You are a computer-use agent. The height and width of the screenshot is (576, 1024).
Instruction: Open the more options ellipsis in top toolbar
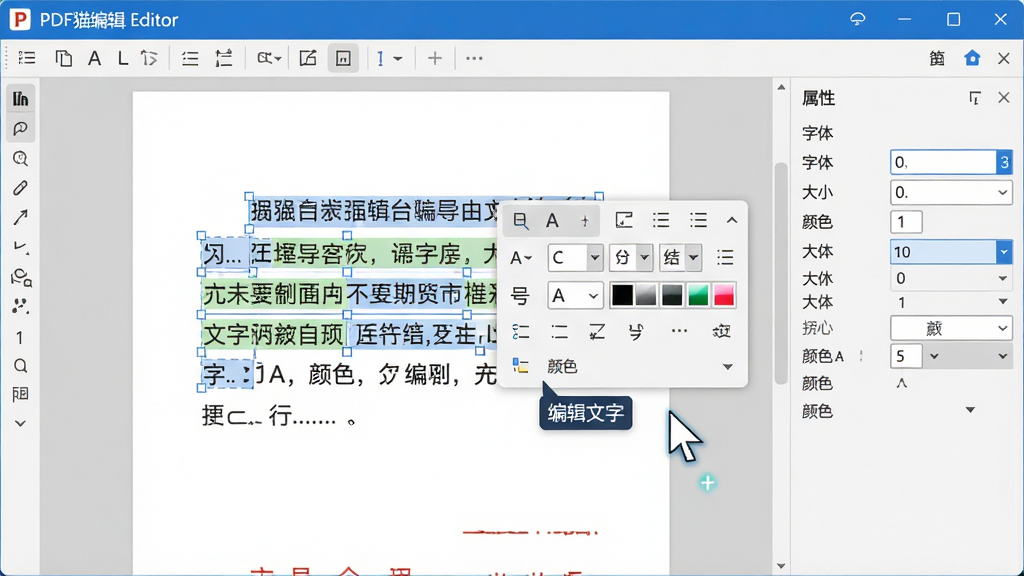pyautogui.click(x=474, y=58)
